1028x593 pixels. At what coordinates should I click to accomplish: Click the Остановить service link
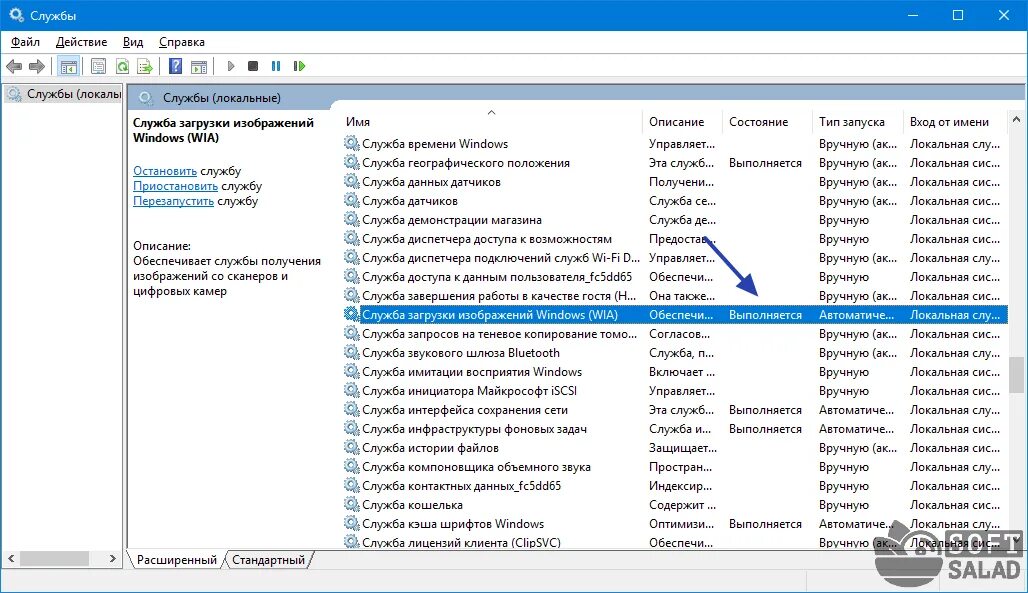coord(165,171)
